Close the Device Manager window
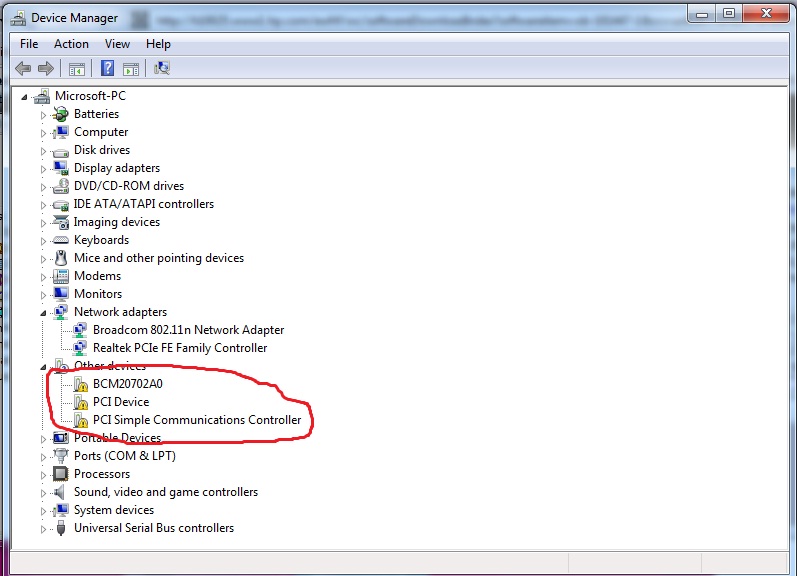The image size is (797, 576). [766, 14]
